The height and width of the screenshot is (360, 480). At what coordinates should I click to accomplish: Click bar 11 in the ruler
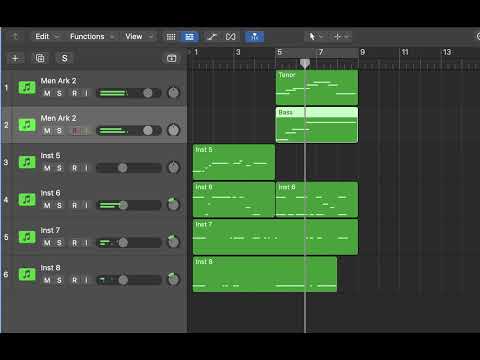[x=405, y=52]
